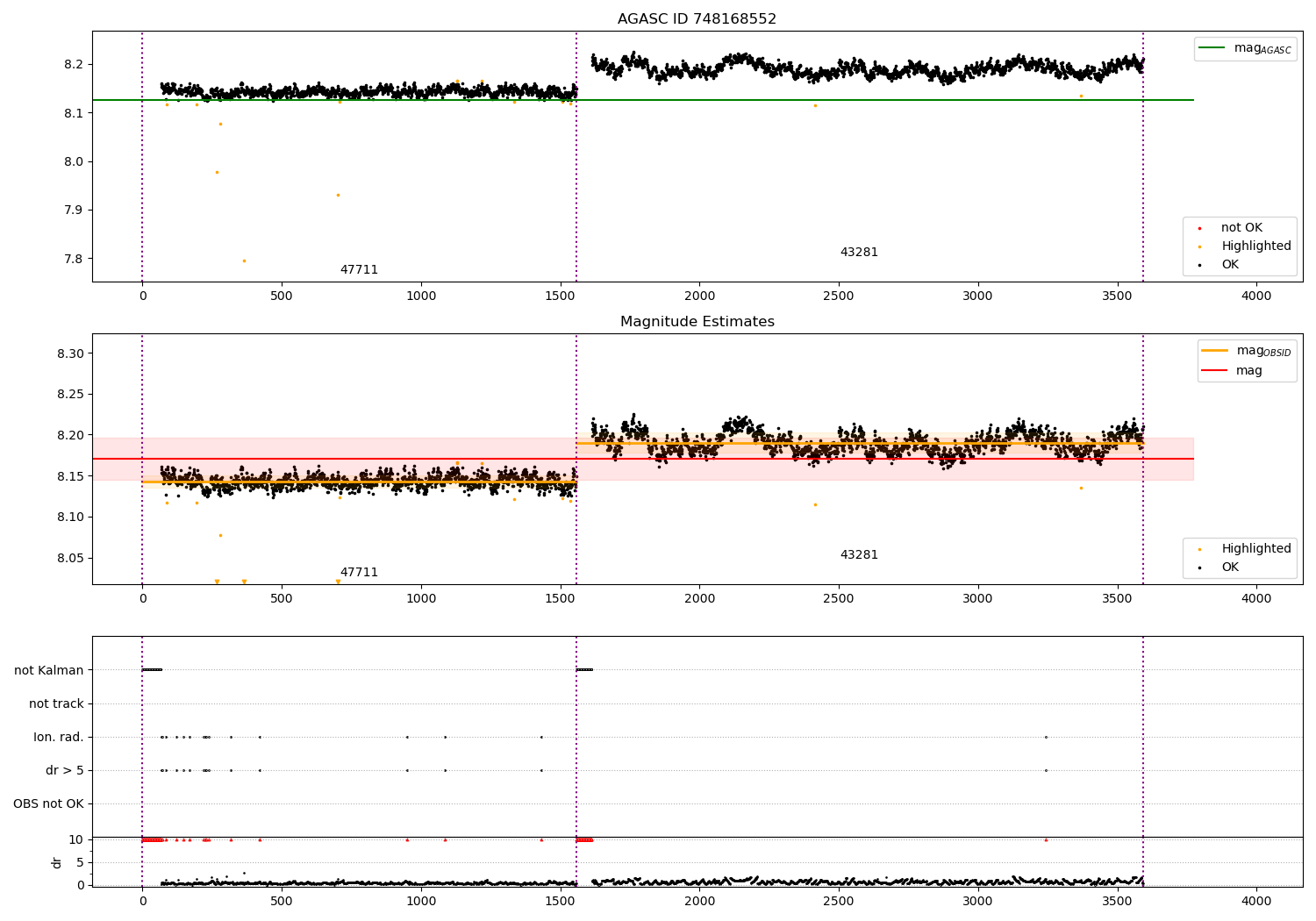The width and height of the screenshot is (1316, 921).
Task: Click the 8.20 y-axis tick label
Action: pyautogui.click(x=70, y=436)
